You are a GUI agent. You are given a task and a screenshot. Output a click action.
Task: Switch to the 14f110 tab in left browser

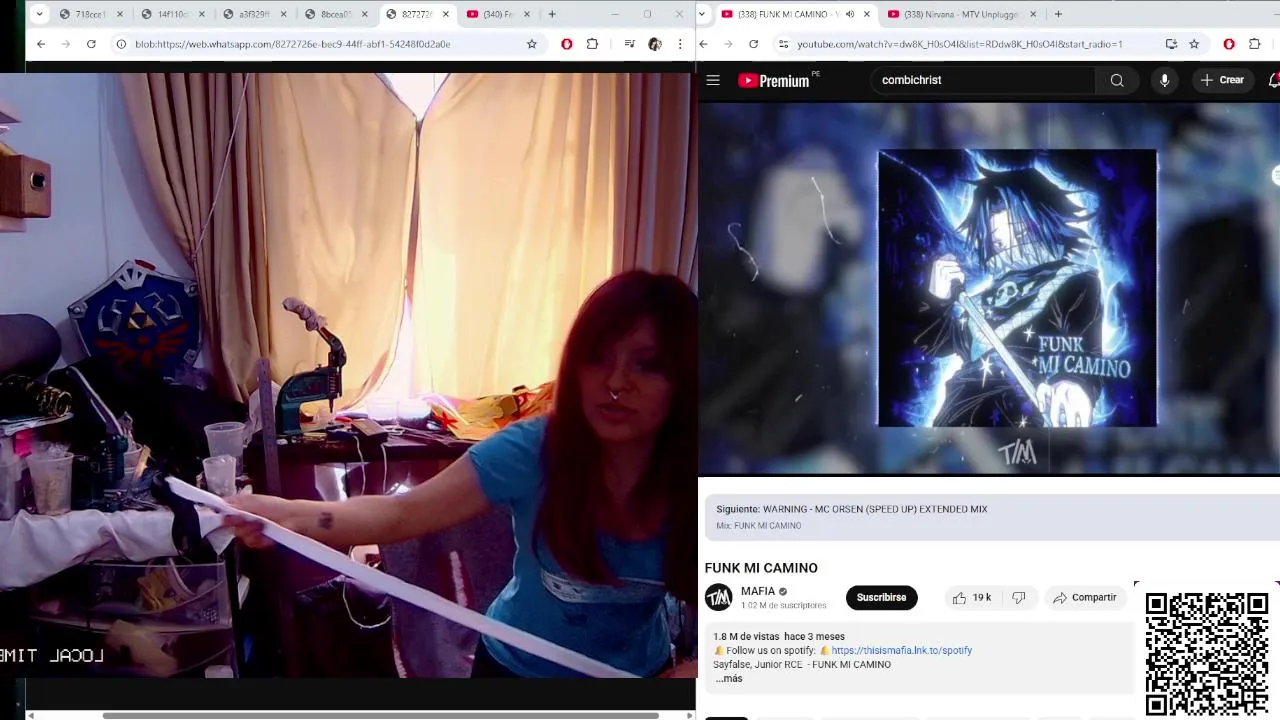pyautogui.click(x=173, y=14)
